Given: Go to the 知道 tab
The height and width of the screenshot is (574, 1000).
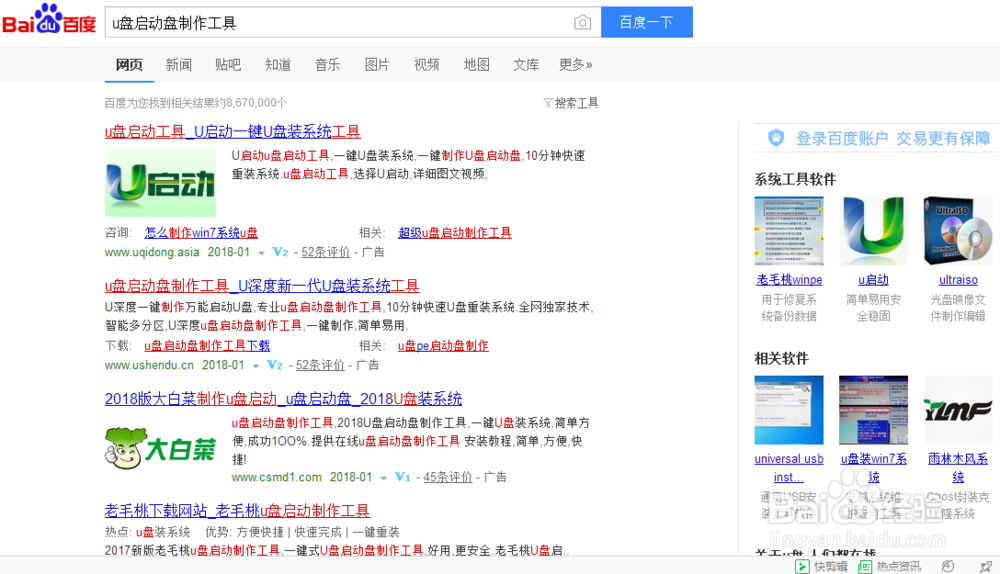Looking at the screenshot, I should (x=278, y=65).
